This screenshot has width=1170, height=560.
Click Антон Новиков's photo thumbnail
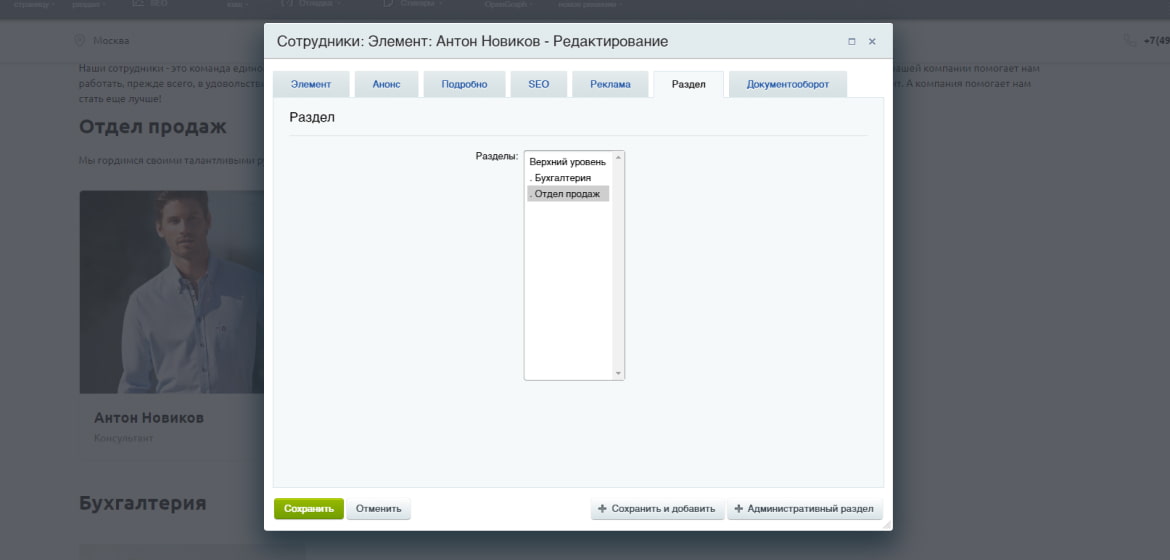172,292
